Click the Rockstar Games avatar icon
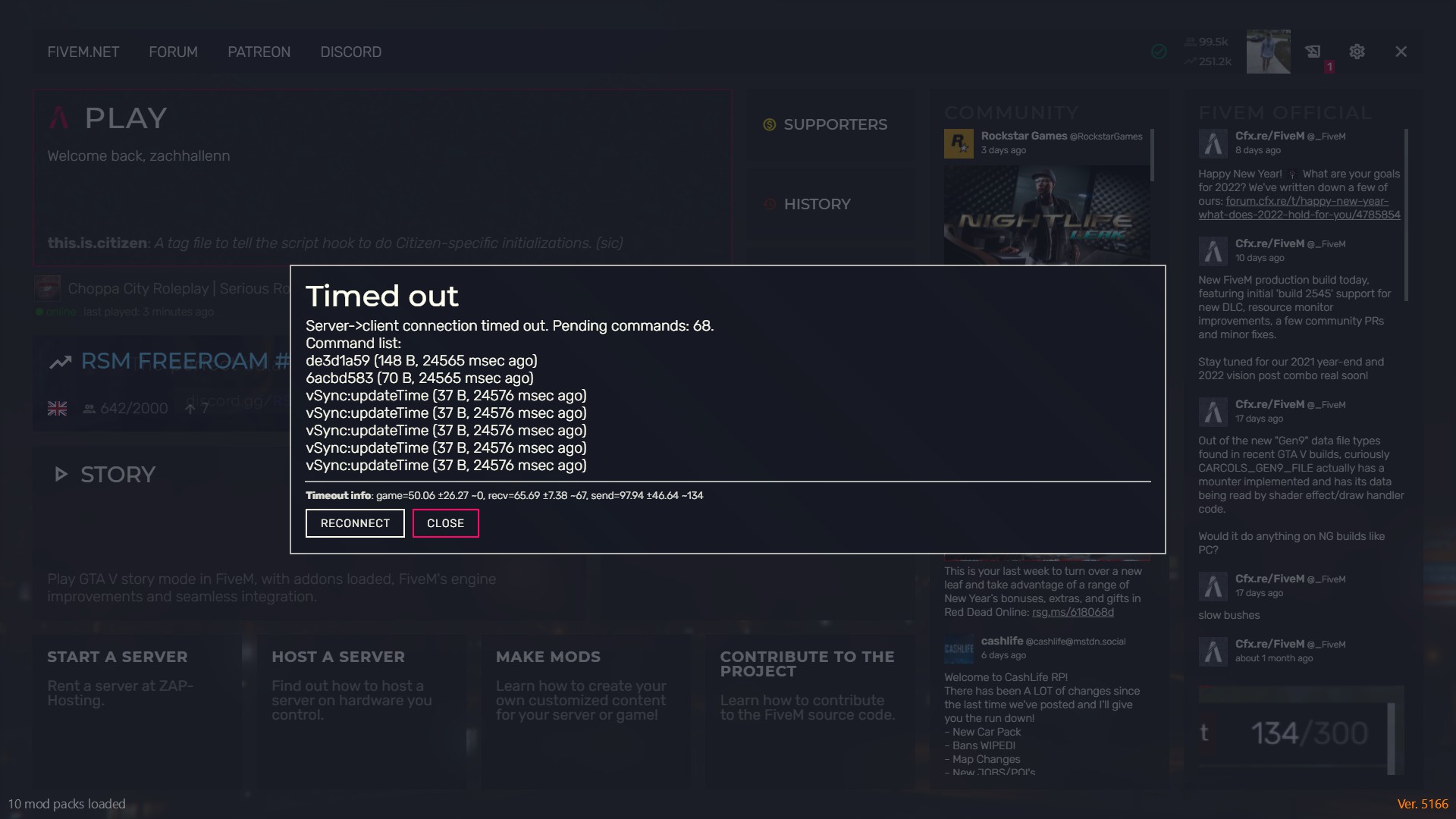The height and width of the screenshot is (819, 1456). coord(959,143)
